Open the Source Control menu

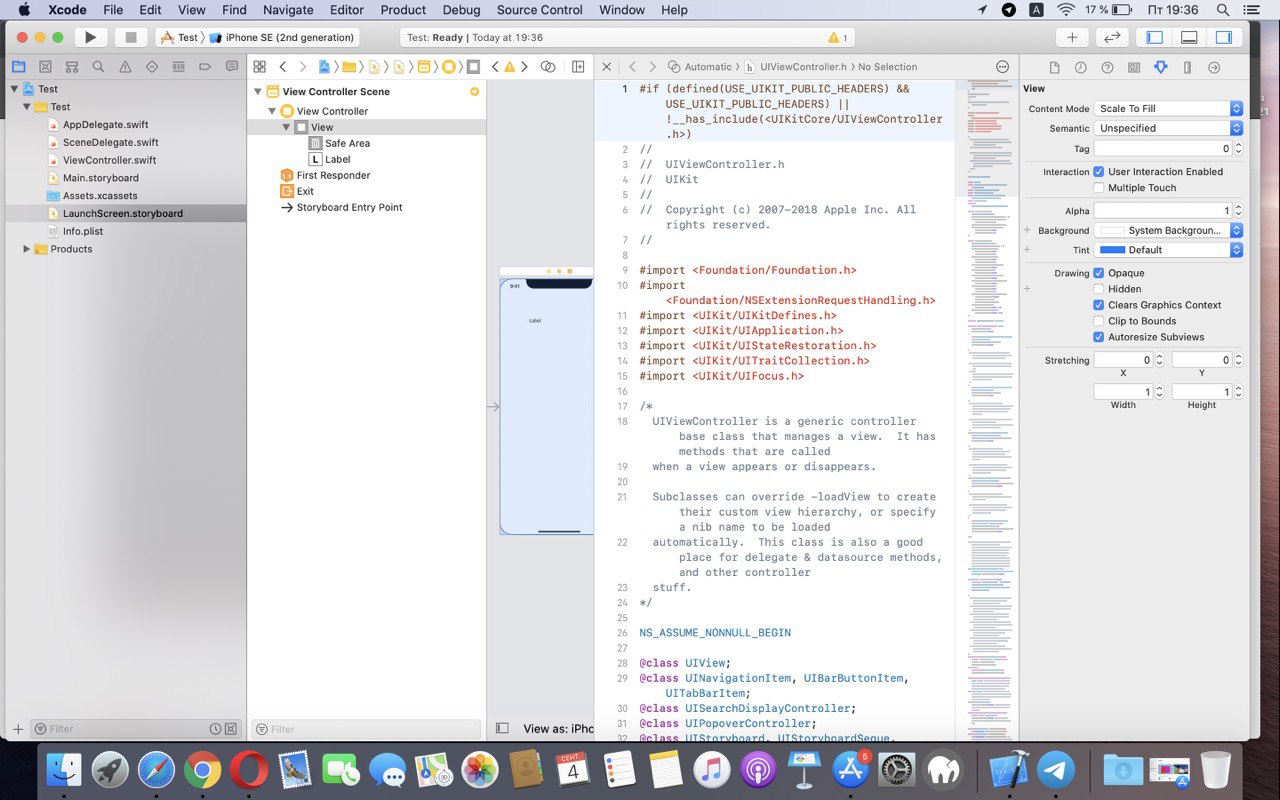point(539,10)
